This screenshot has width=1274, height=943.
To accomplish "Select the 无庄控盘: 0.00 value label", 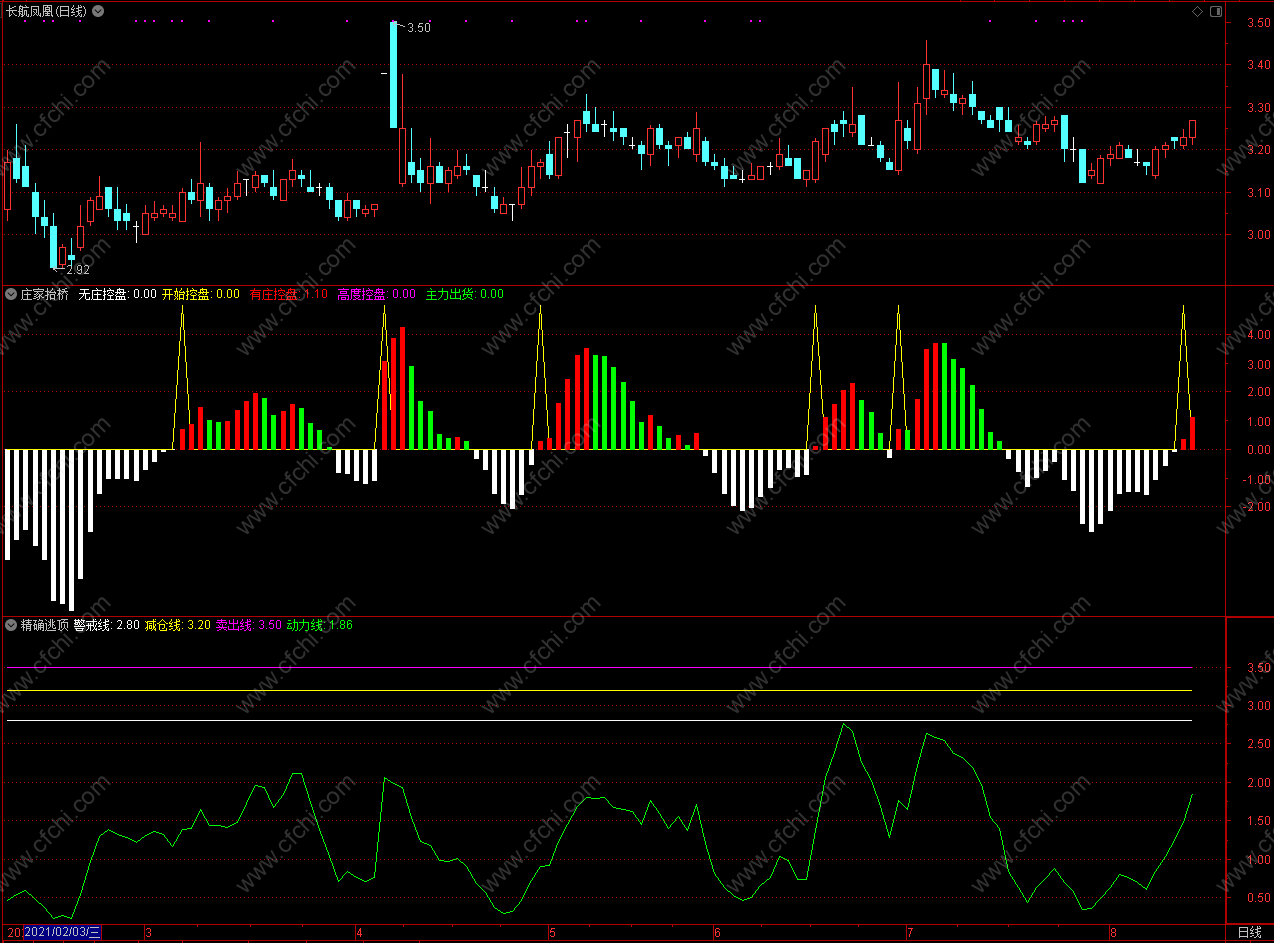I will click(117, 294).
